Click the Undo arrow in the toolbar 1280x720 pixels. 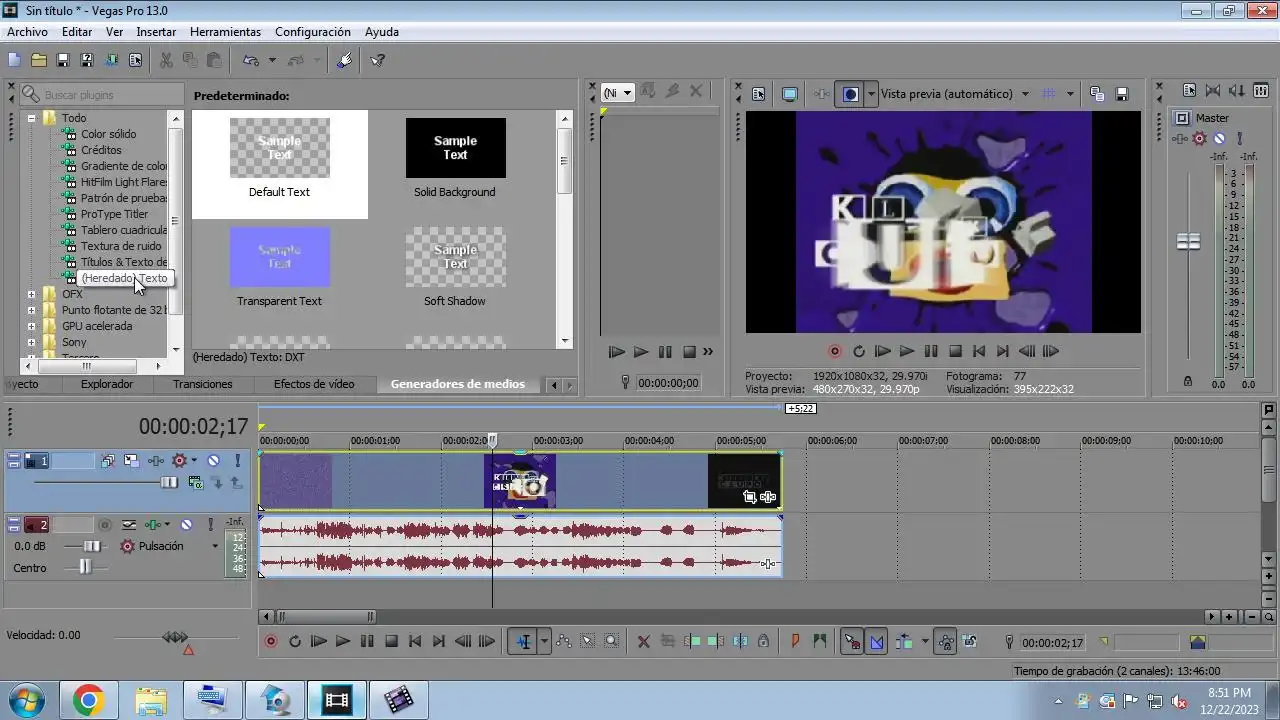pyautogui.click(x=251, y=60)
